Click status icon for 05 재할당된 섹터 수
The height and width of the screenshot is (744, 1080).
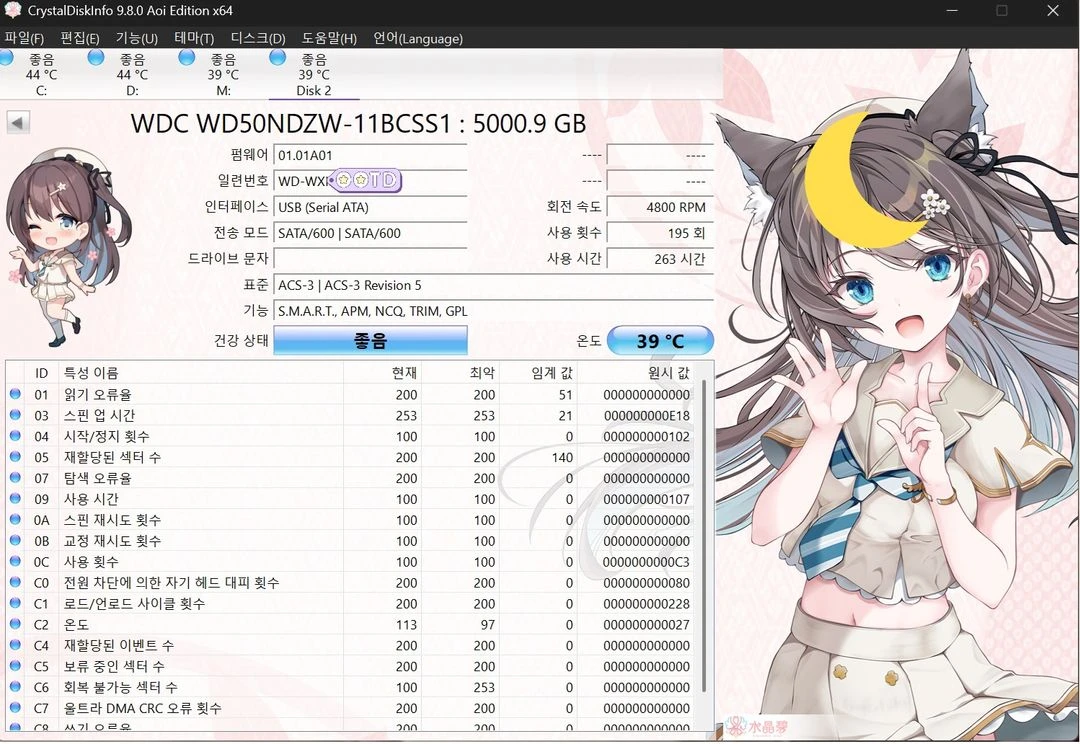tap(15, 456)
